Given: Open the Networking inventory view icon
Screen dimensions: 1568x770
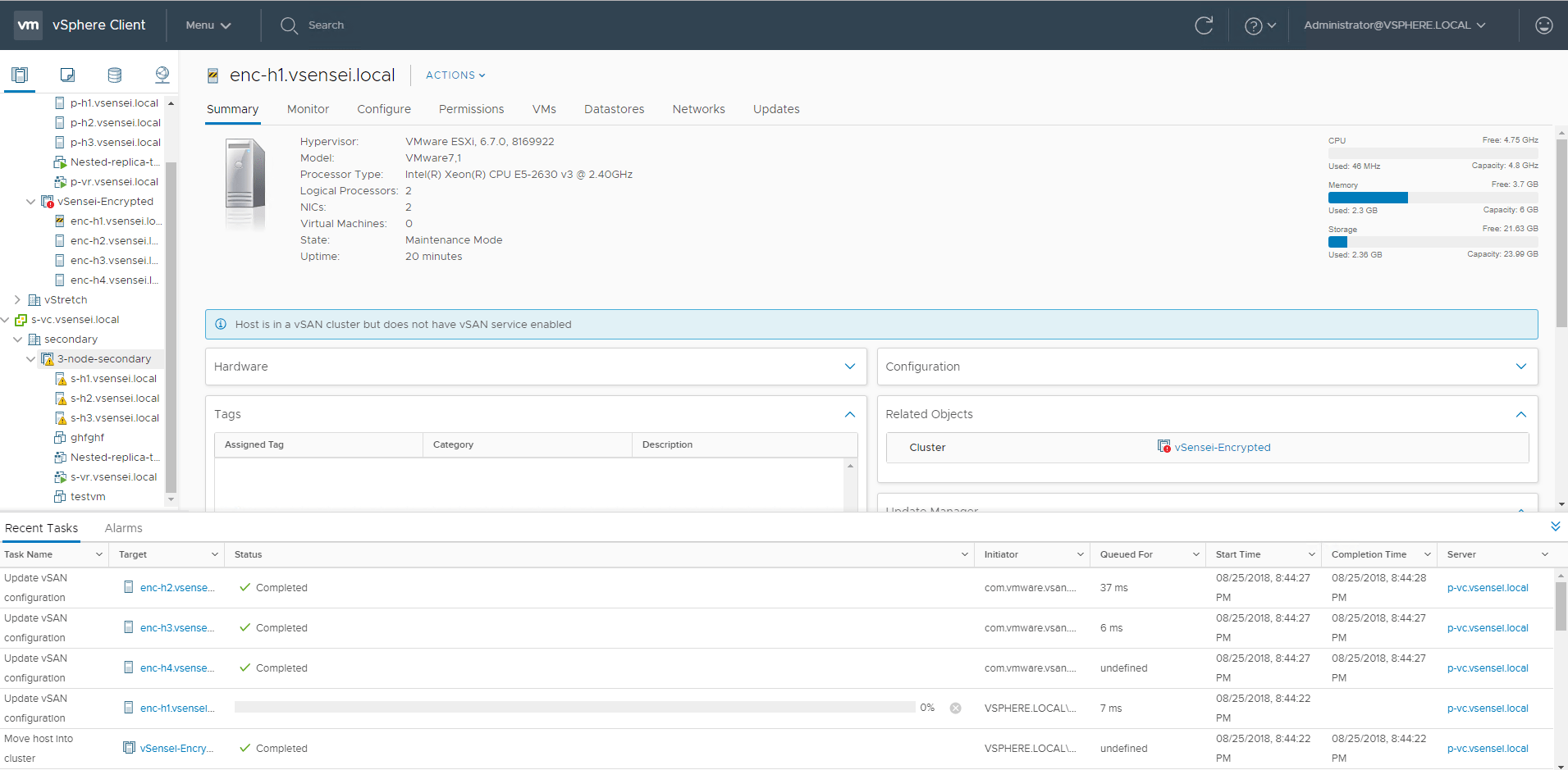Looking at the screenshot, I should (x=162, y=75).
